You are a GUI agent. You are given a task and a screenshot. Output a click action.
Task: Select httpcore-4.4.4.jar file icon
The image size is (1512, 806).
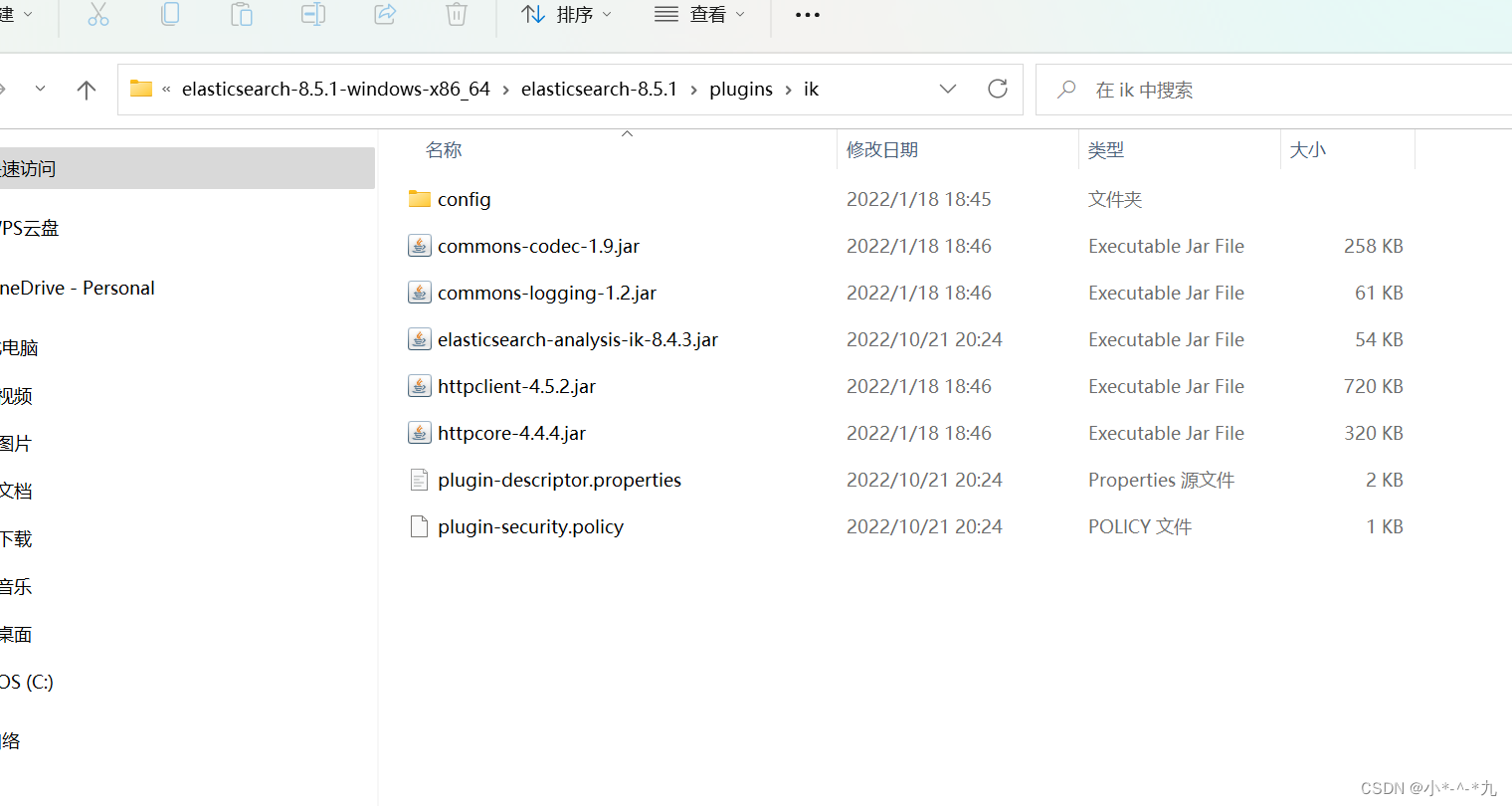pos(420,433)
